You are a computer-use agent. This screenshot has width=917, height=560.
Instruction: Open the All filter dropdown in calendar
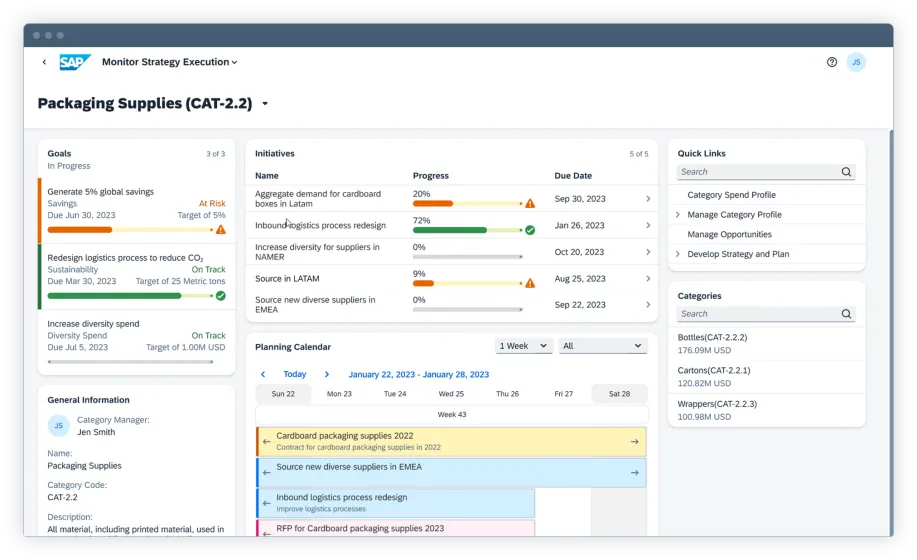point(603,346)
